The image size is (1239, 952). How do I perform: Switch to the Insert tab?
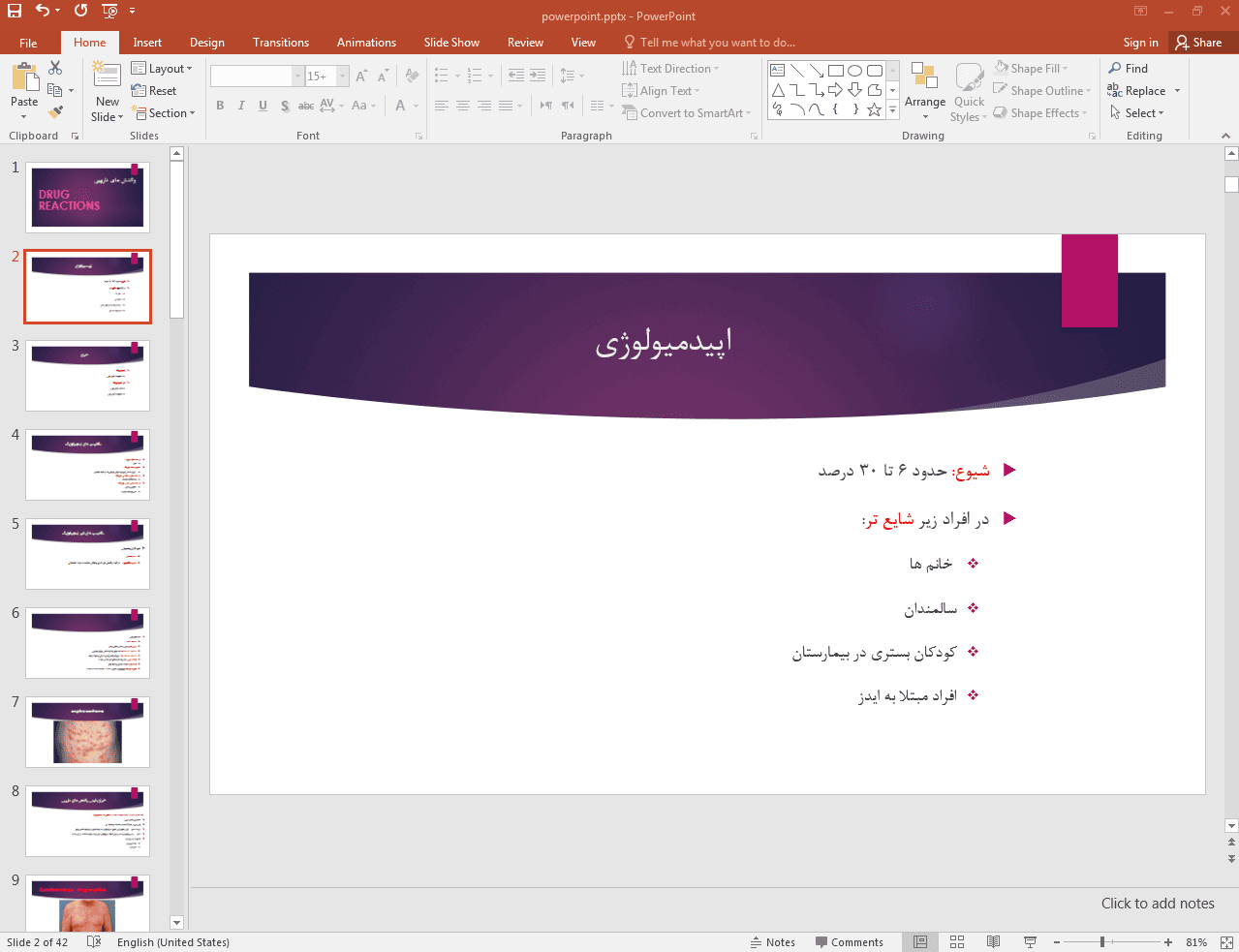[147, 43]
